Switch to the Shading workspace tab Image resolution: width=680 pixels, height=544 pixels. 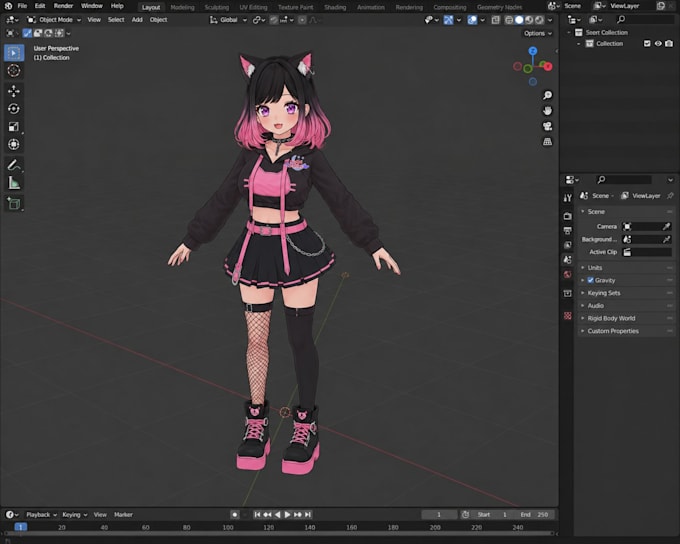coord(335,7)
